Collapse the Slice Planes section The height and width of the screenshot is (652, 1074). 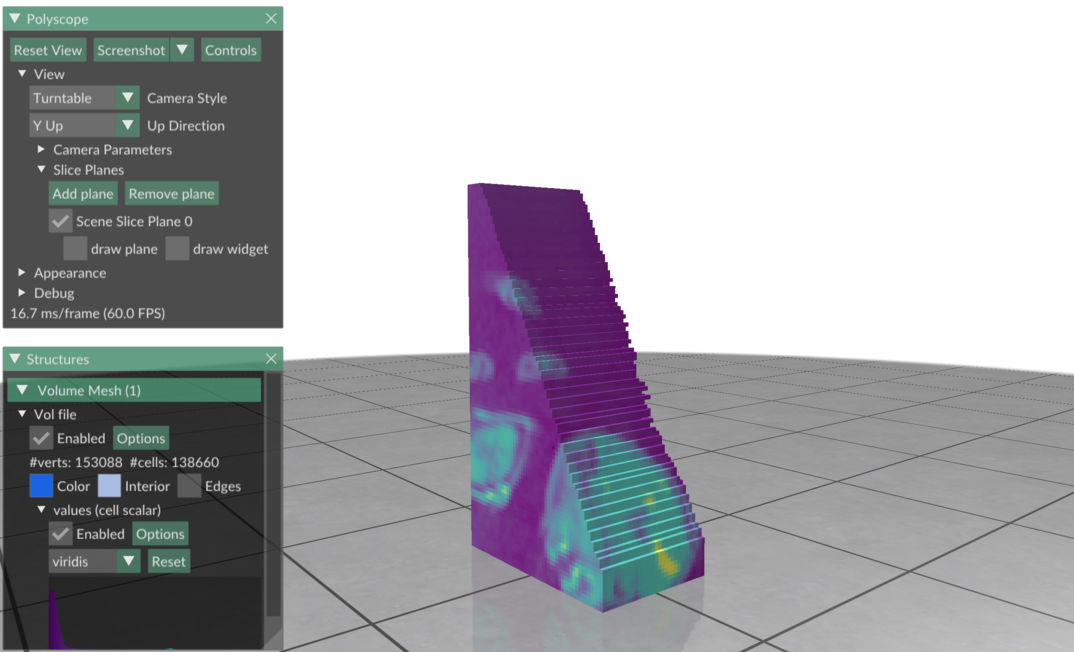coord(42,170)
